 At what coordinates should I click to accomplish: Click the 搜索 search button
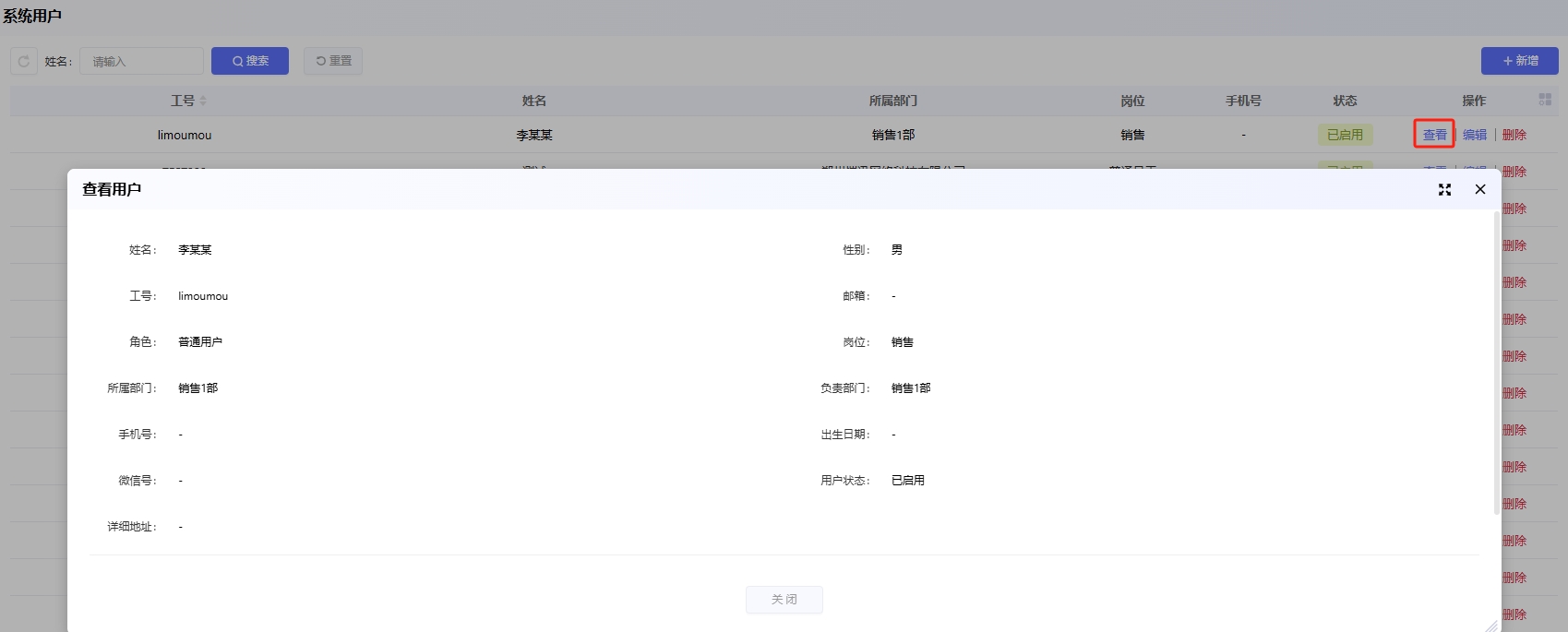click(250, 61)
